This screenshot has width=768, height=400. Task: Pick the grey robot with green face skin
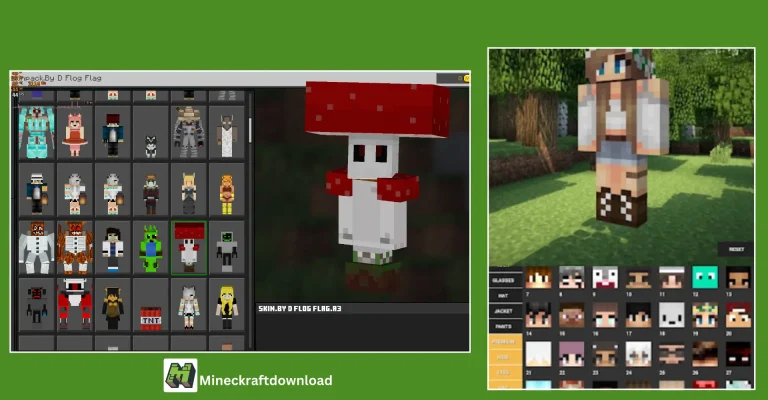click(x=227, y=248)
